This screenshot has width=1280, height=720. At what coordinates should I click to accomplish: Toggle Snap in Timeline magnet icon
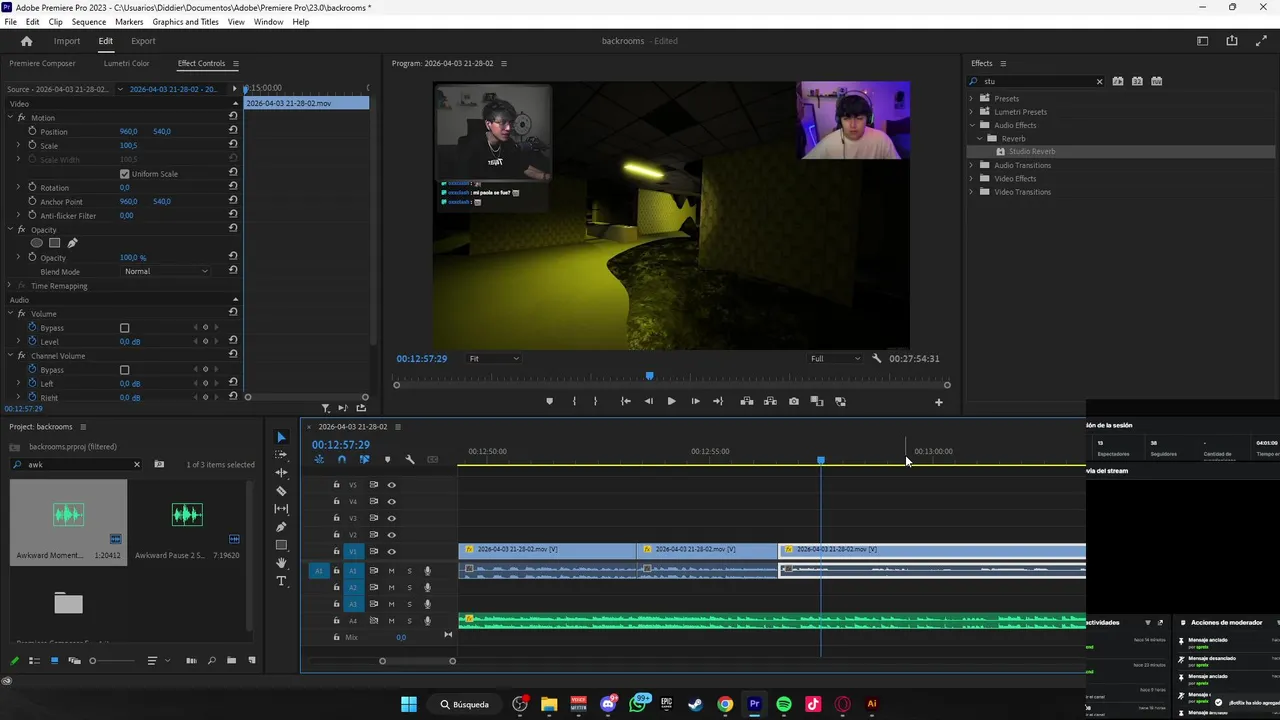pyautogui.click(x=342, y=459)
